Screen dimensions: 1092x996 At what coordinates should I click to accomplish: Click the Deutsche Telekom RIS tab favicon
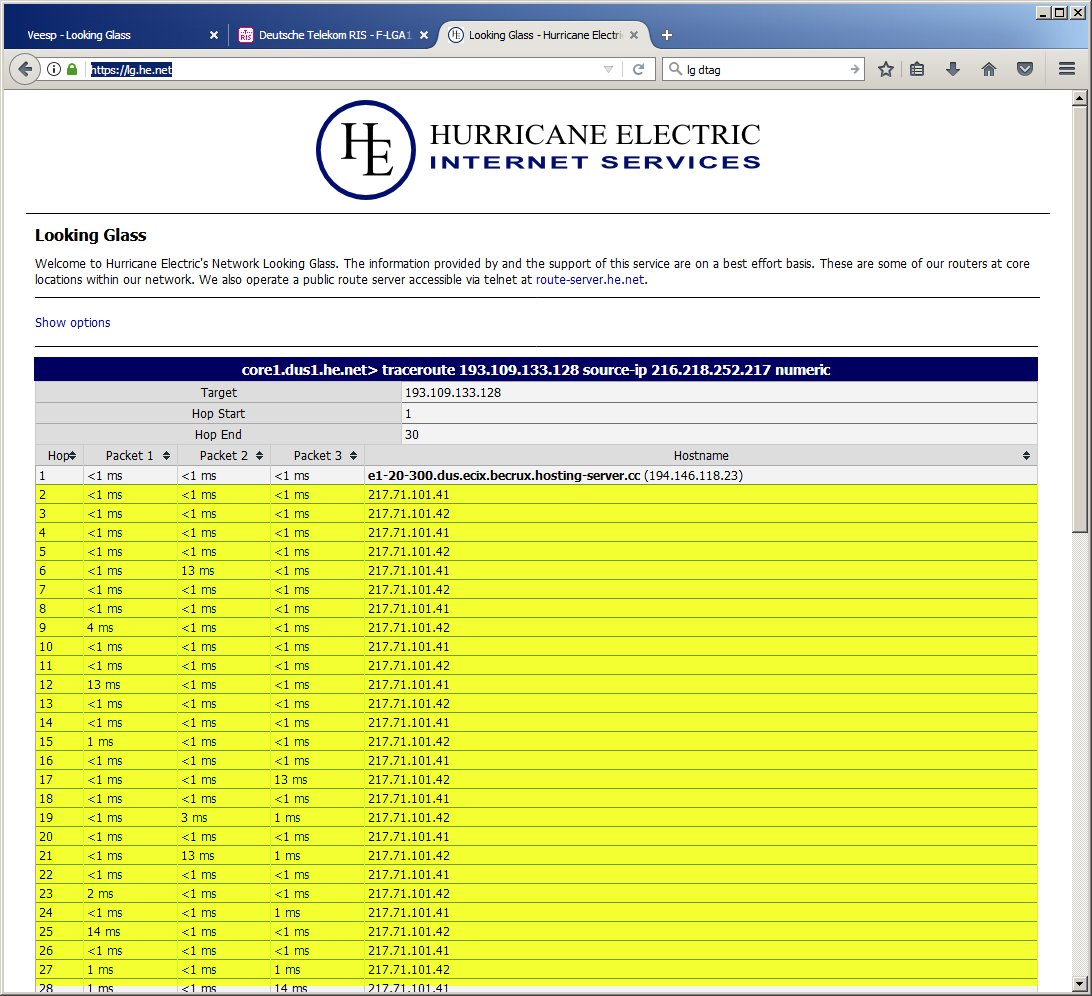pos(245,35)
